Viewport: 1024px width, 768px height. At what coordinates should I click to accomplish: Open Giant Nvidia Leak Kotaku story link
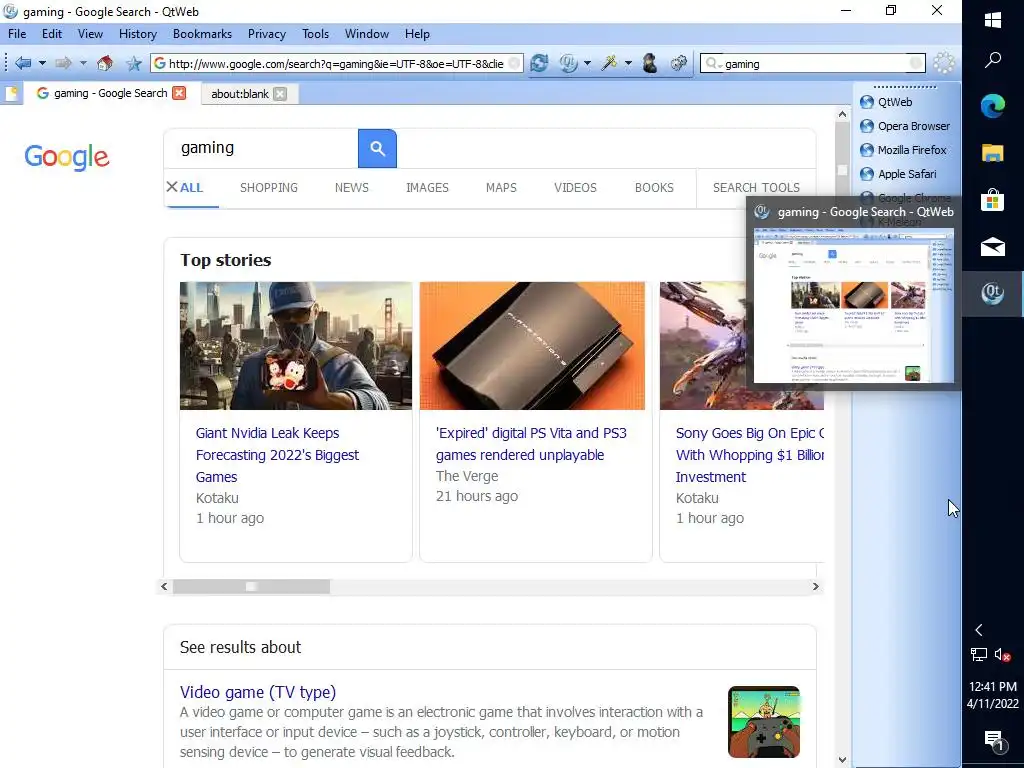(x=277, y=455)
